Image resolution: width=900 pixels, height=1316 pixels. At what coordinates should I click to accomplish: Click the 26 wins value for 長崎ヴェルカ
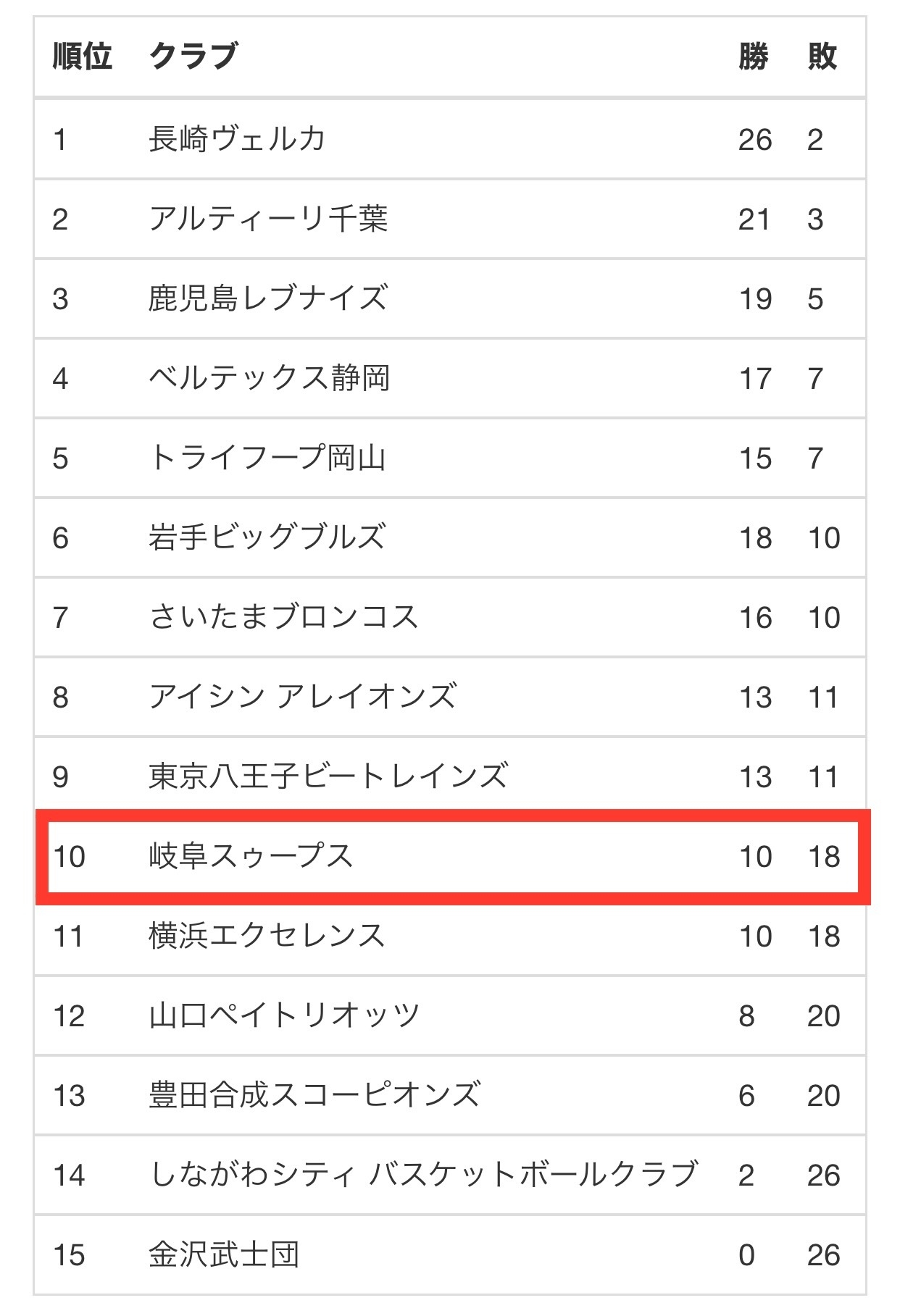click(755, 140)
